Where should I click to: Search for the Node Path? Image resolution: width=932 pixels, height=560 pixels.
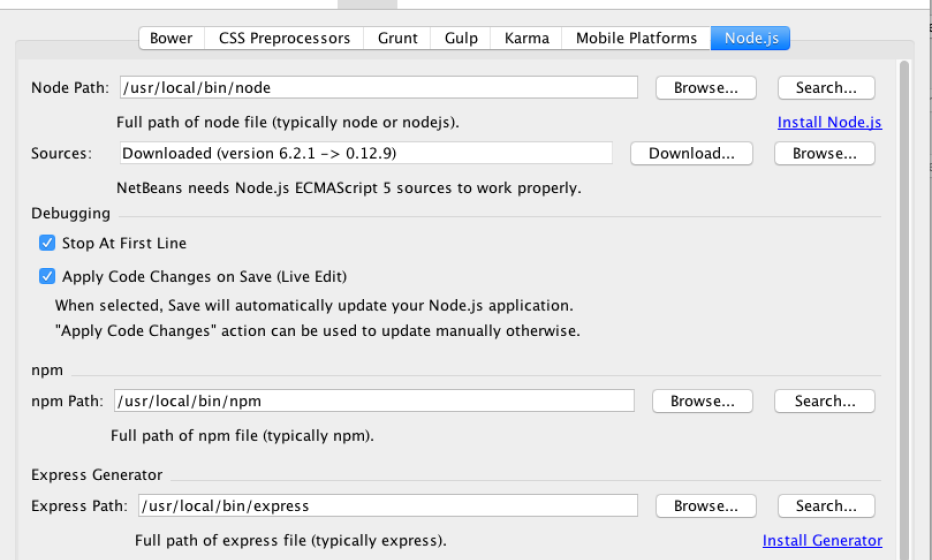(826, 88)
